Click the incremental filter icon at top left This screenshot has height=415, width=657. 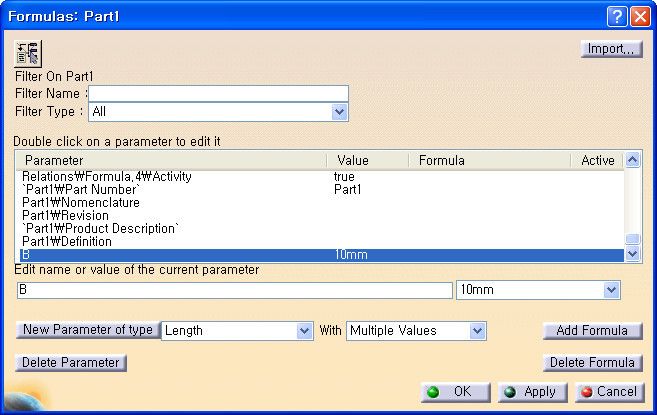click(28, 54)
